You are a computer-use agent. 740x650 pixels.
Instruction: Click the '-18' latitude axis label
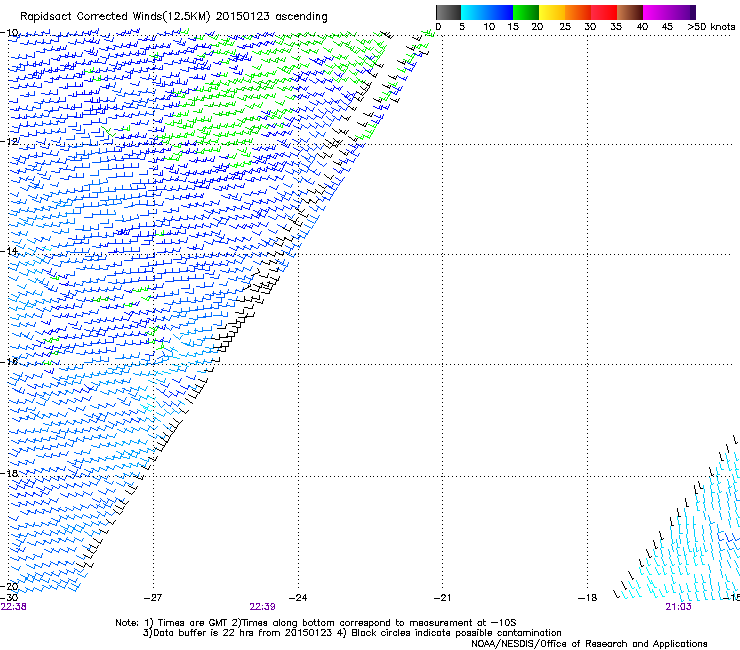[9, 473]
